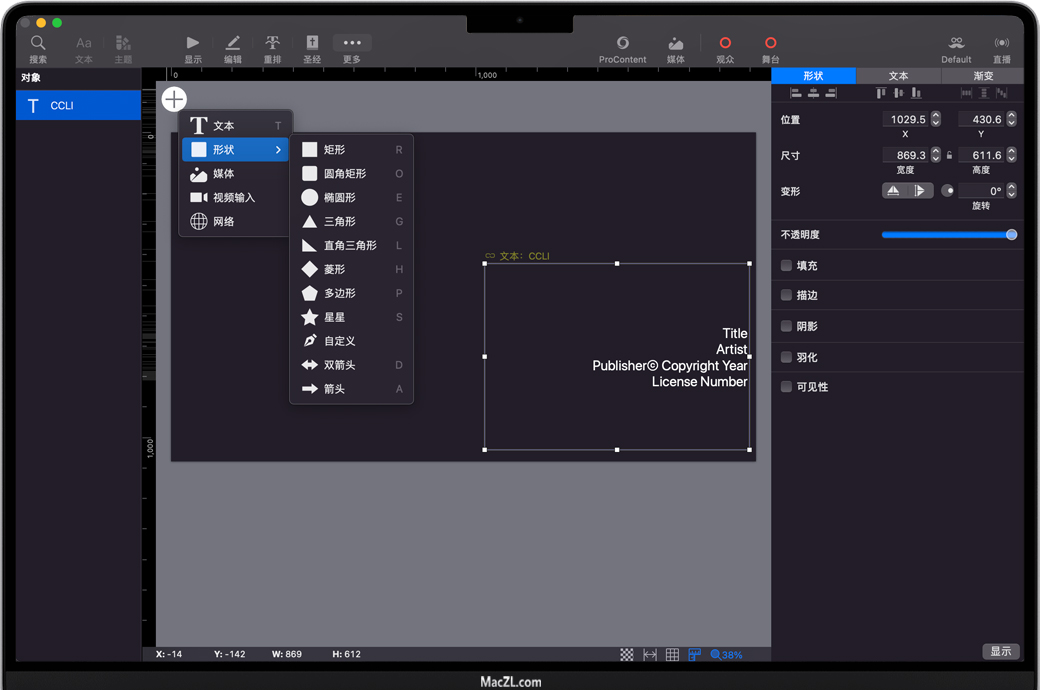Click the 重排 reflow toolbar icon
Screen dimensions: 1040x690
point(272,43)
